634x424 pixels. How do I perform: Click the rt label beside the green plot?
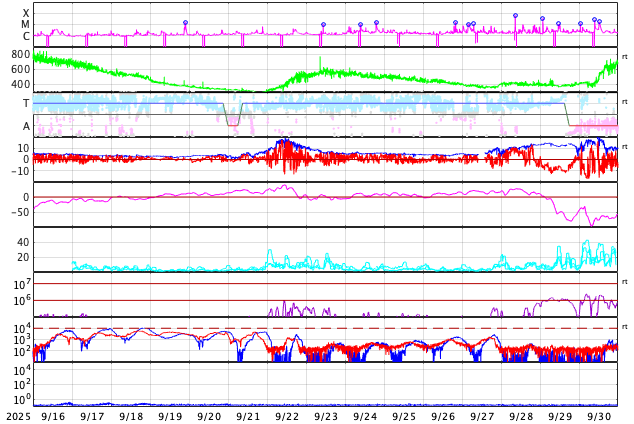(624, 57)
